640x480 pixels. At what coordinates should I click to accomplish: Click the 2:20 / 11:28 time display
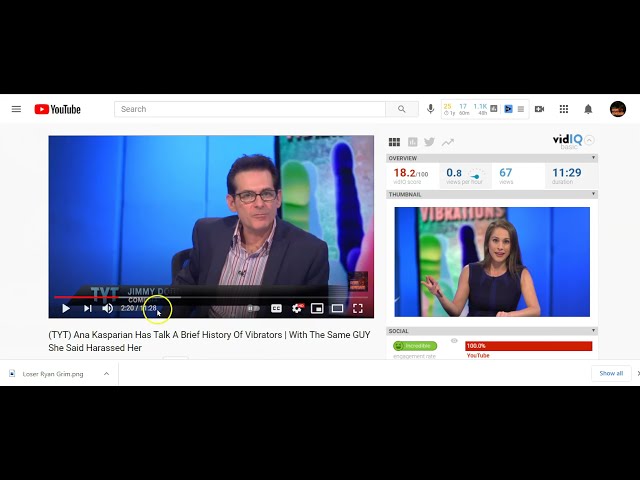coord(139,308)
